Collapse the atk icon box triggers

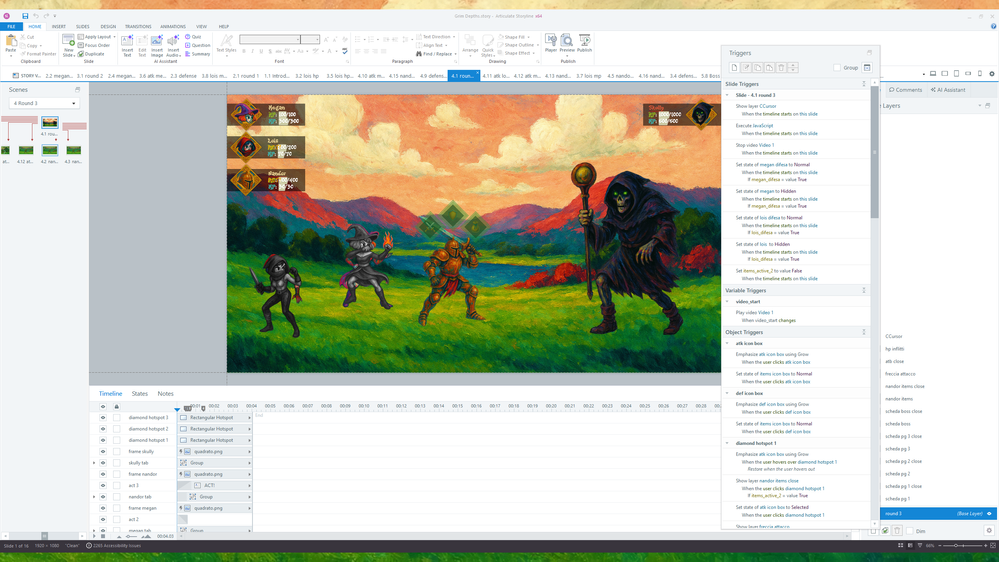pos(728,343)
